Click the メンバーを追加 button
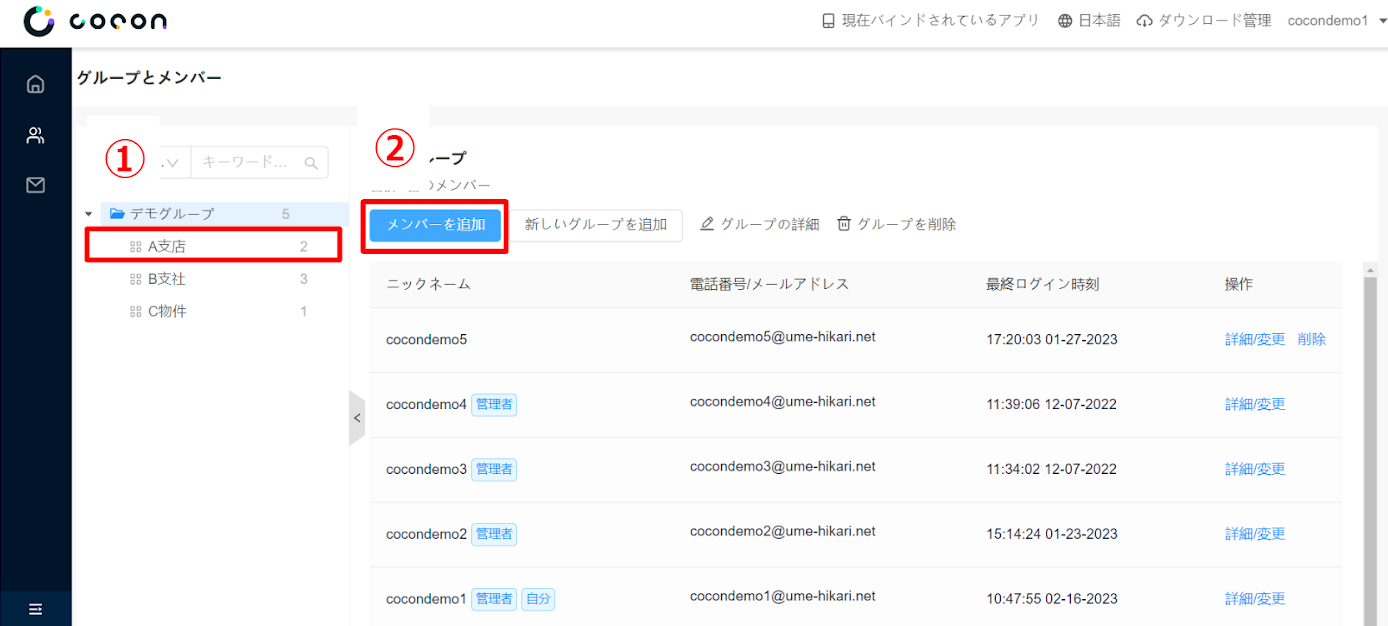Image resolution: width=1388 pixels, height=626 pixels. click(x=435, y=225)
